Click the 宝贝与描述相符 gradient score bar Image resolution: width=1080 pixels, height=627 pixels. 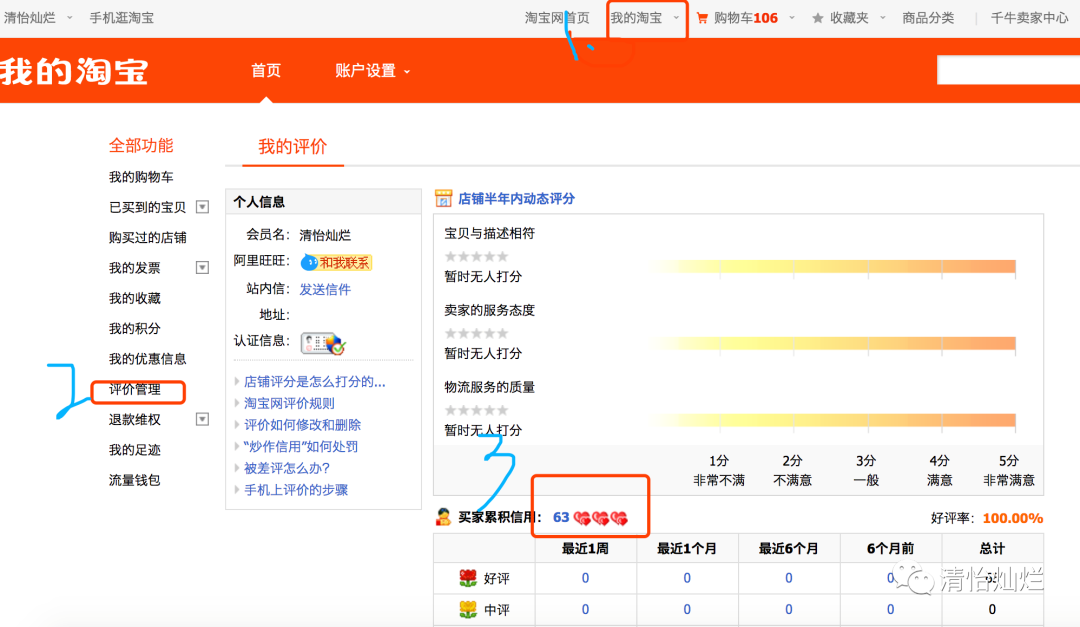[x=832, y=267]
